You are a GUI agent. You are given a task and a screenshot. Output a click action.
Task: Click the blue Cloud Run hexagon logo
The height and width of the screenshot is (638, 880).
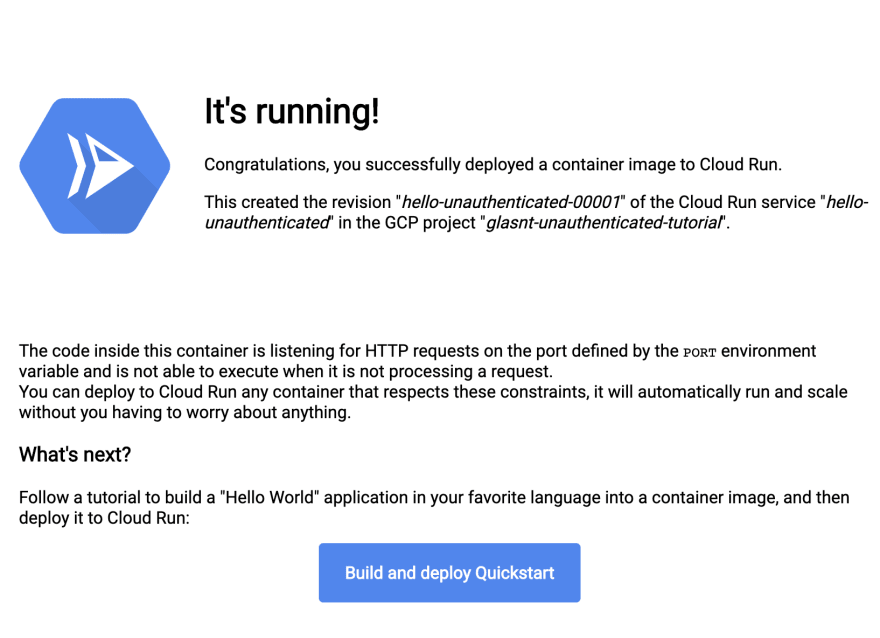tap(95, 166)
